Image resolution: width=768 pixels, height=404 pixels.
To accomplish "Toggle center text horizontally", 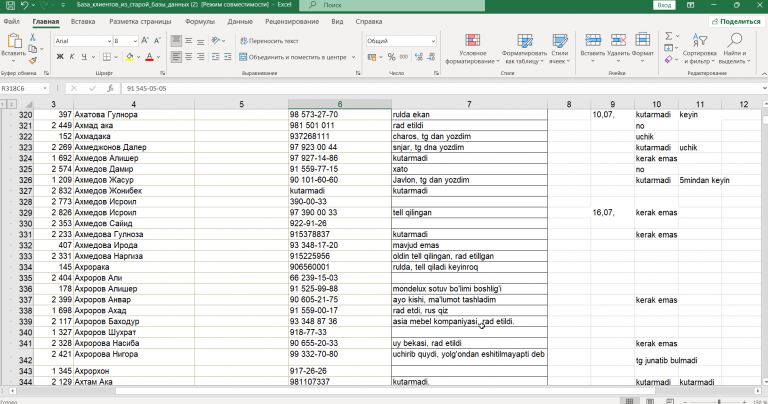I will 189,57.
